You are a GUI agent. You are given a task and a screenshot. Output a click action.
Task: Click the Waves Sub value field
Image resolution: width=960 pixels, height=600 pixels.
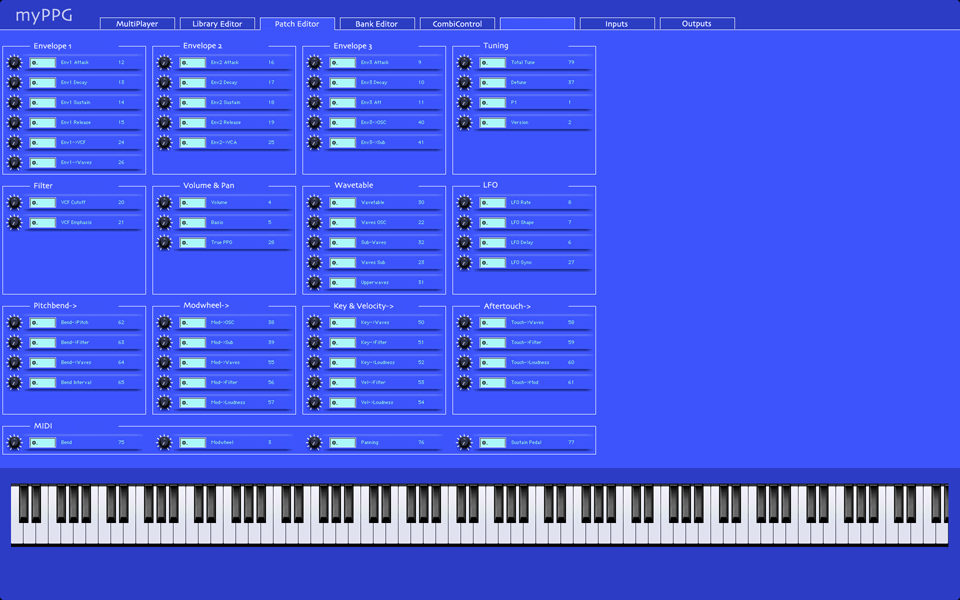pos(343,263)
